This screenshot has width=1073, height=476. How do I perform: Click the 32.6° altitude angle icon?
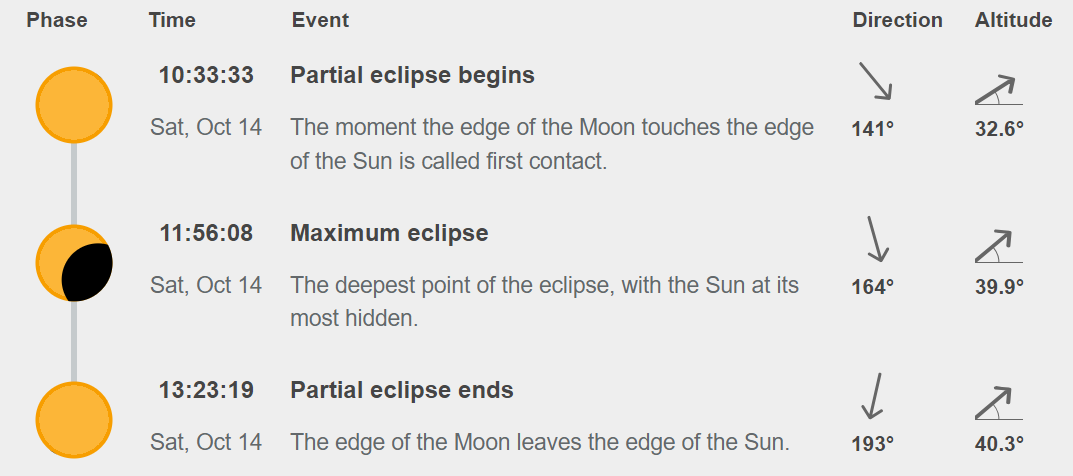point(998,90)
